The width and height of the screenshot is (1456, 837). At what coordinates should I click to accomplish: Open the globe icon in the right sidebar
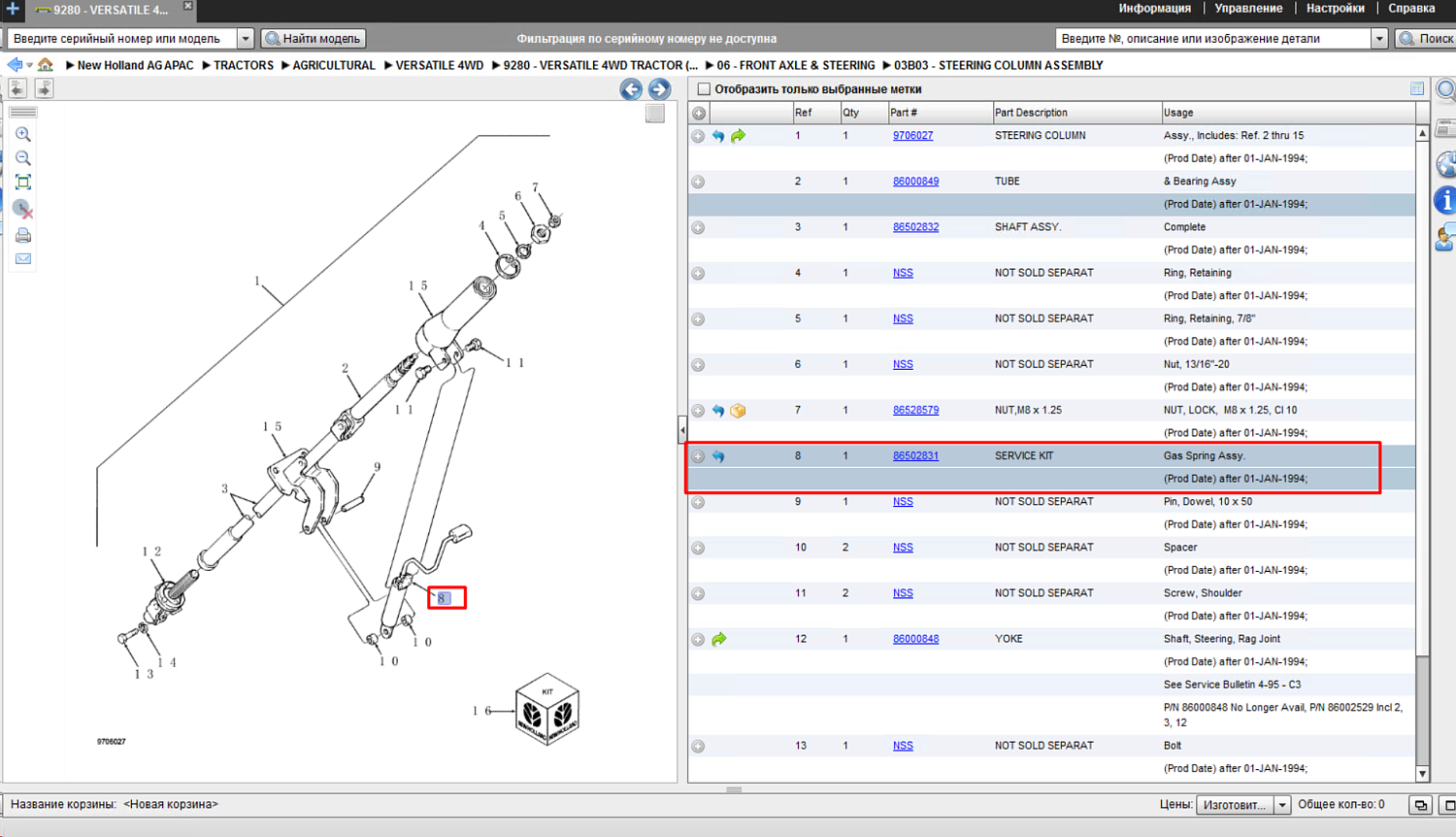point(1446,164)
